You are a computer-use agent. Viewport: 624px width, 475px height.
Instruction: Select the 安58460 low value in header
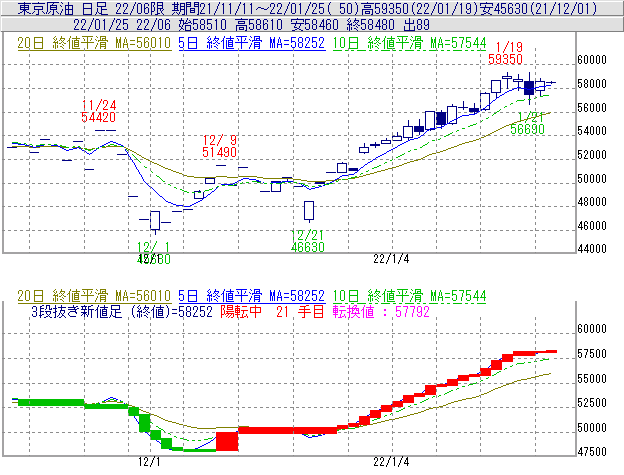(x=315, y=25)
